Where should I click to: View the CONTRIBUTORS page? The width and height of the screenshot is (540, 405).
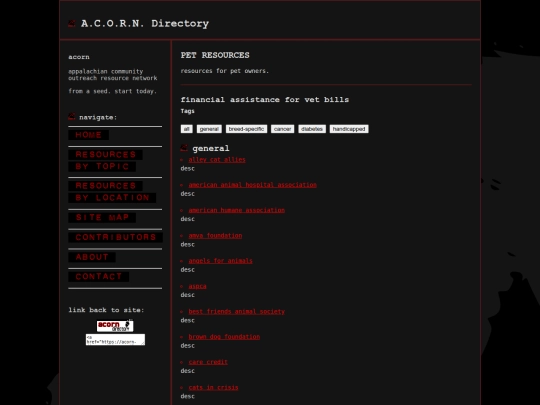115,237
